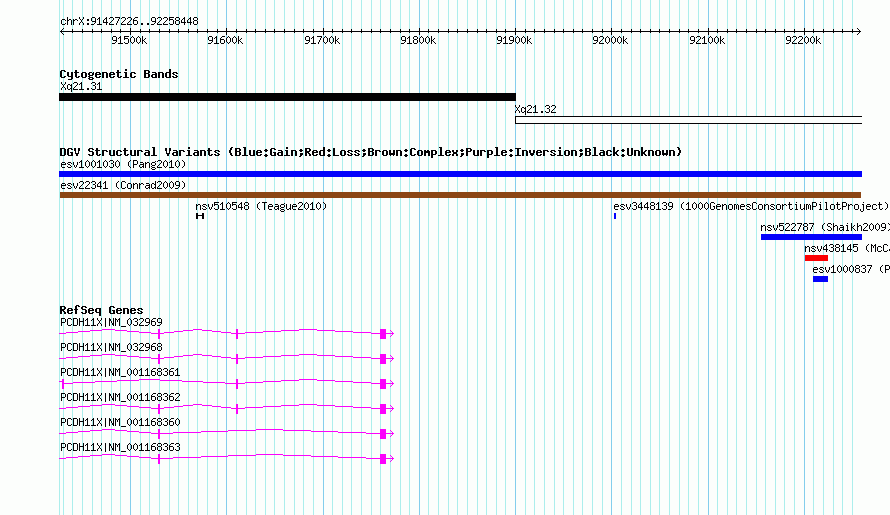Click the PCDH11X|NM_001168362 gene label
This screenshot has width=890, height=515.
point(120,397)
